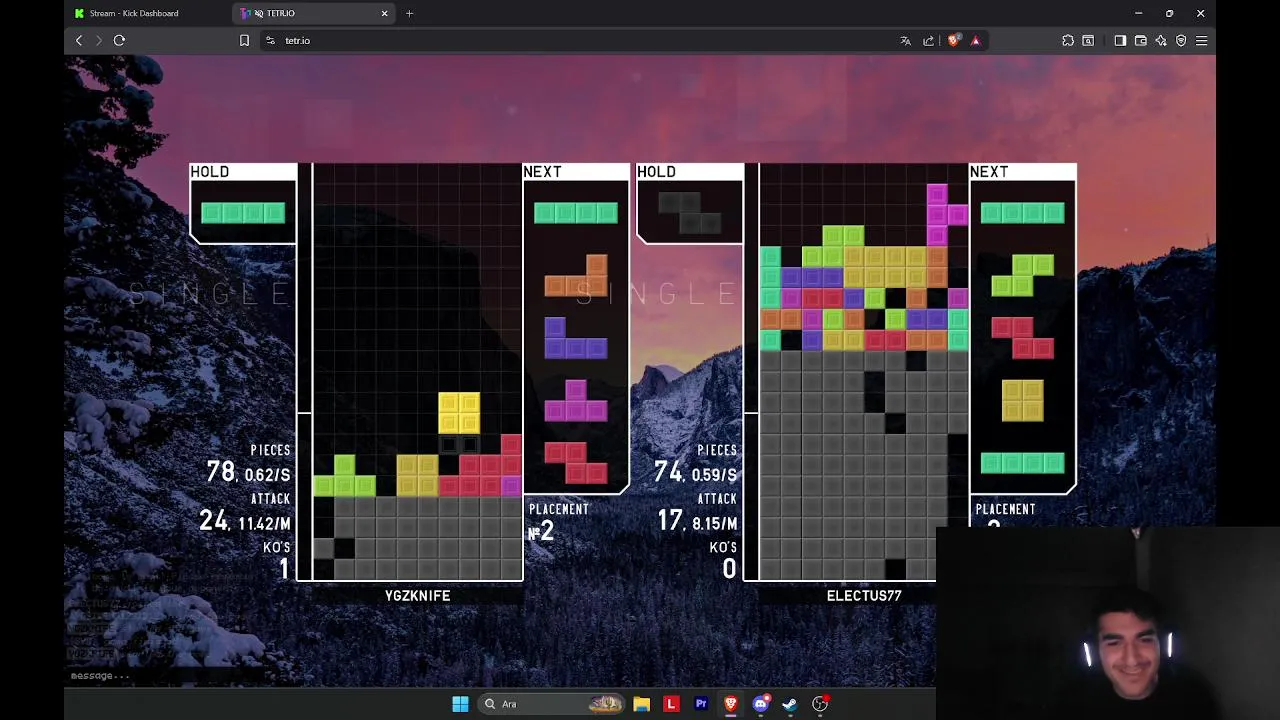Open the browser hamburger menu
Screen dimensions: 1280x720
click(1202, 40)
